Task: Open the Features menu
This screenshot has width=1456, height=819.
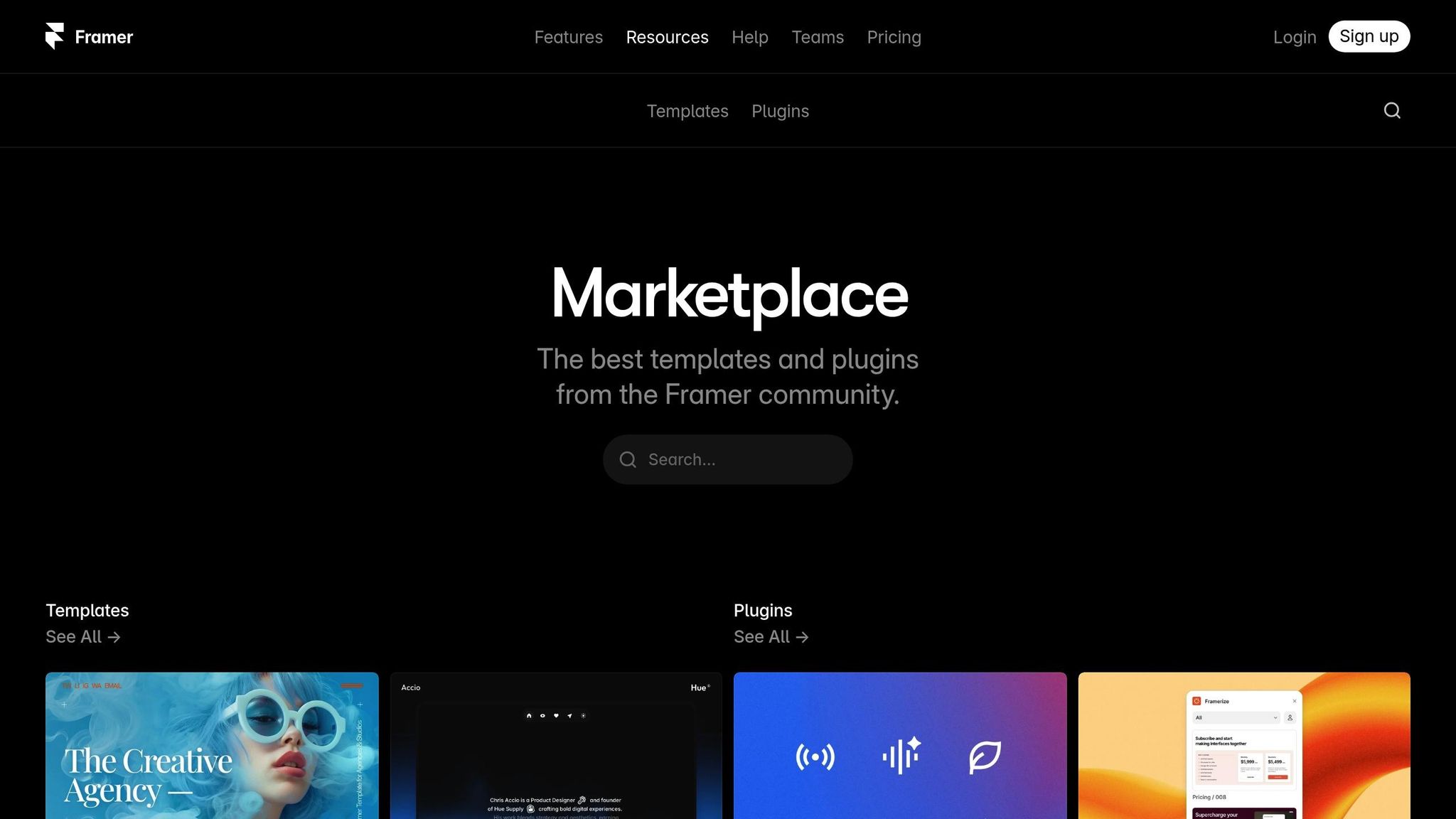Action: (568, 37)
